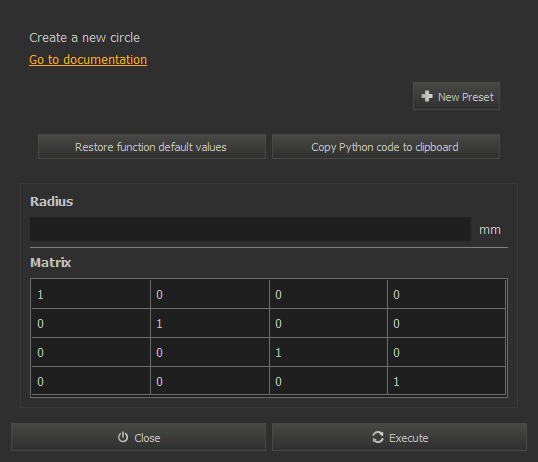Focus the Radius input field
This screenshot has width=538, height=462.
(x=250, y=229)
